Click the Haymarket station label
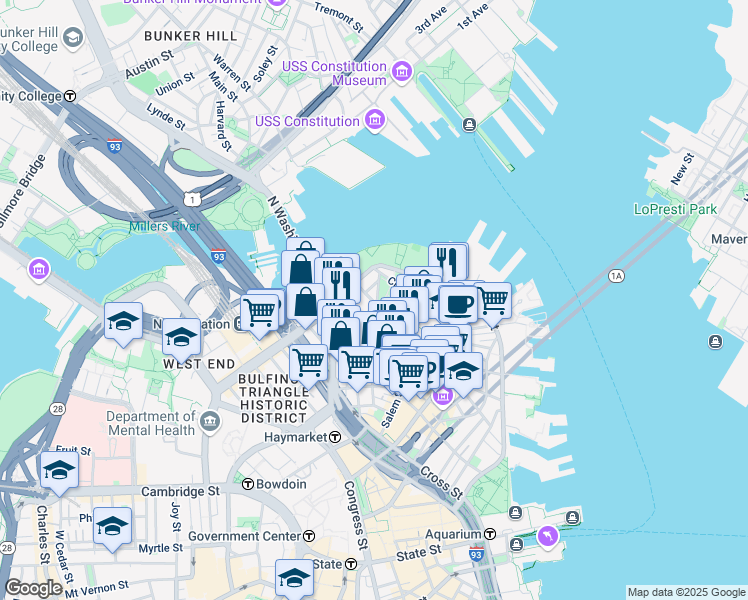The height and width of the screenshot is (600, 748). point(296,437)
